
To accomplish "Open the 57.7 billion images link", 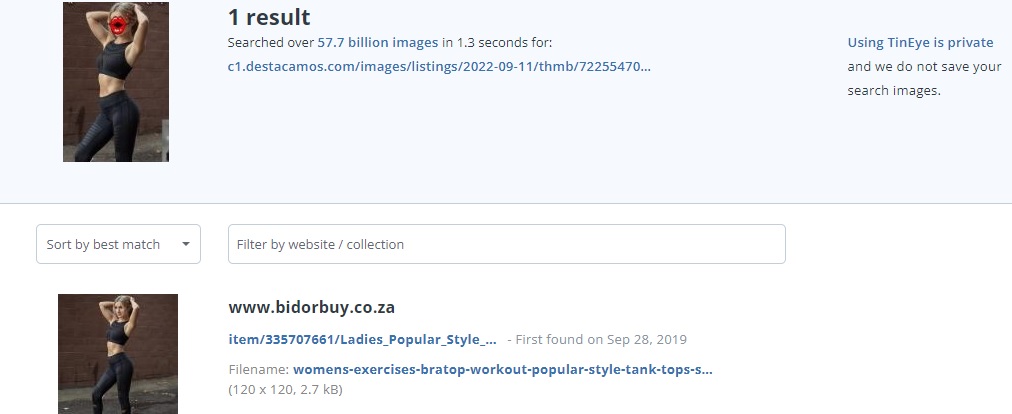I will coord(378,43).
